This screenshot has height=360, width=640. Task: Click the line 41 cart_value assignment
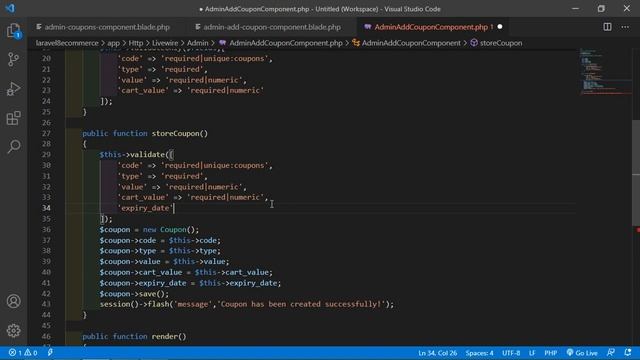coord(186,272)
